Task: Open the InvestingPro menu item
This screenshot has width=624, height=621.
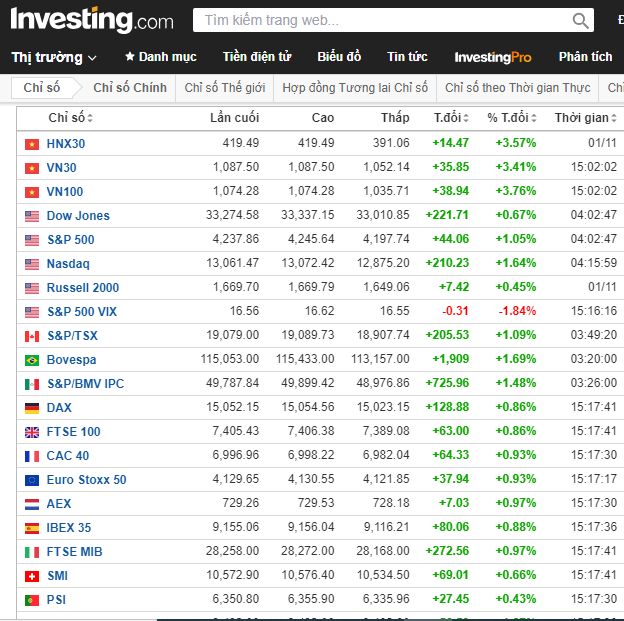Action: [x=493, y=57]
